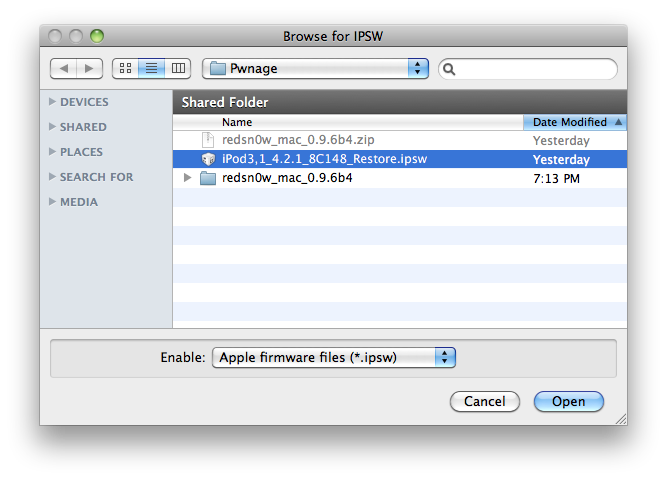Viewport: 667px width, 480px height.
Task: Click the Shared Folder header bar
Action: [x=400, y=102]
